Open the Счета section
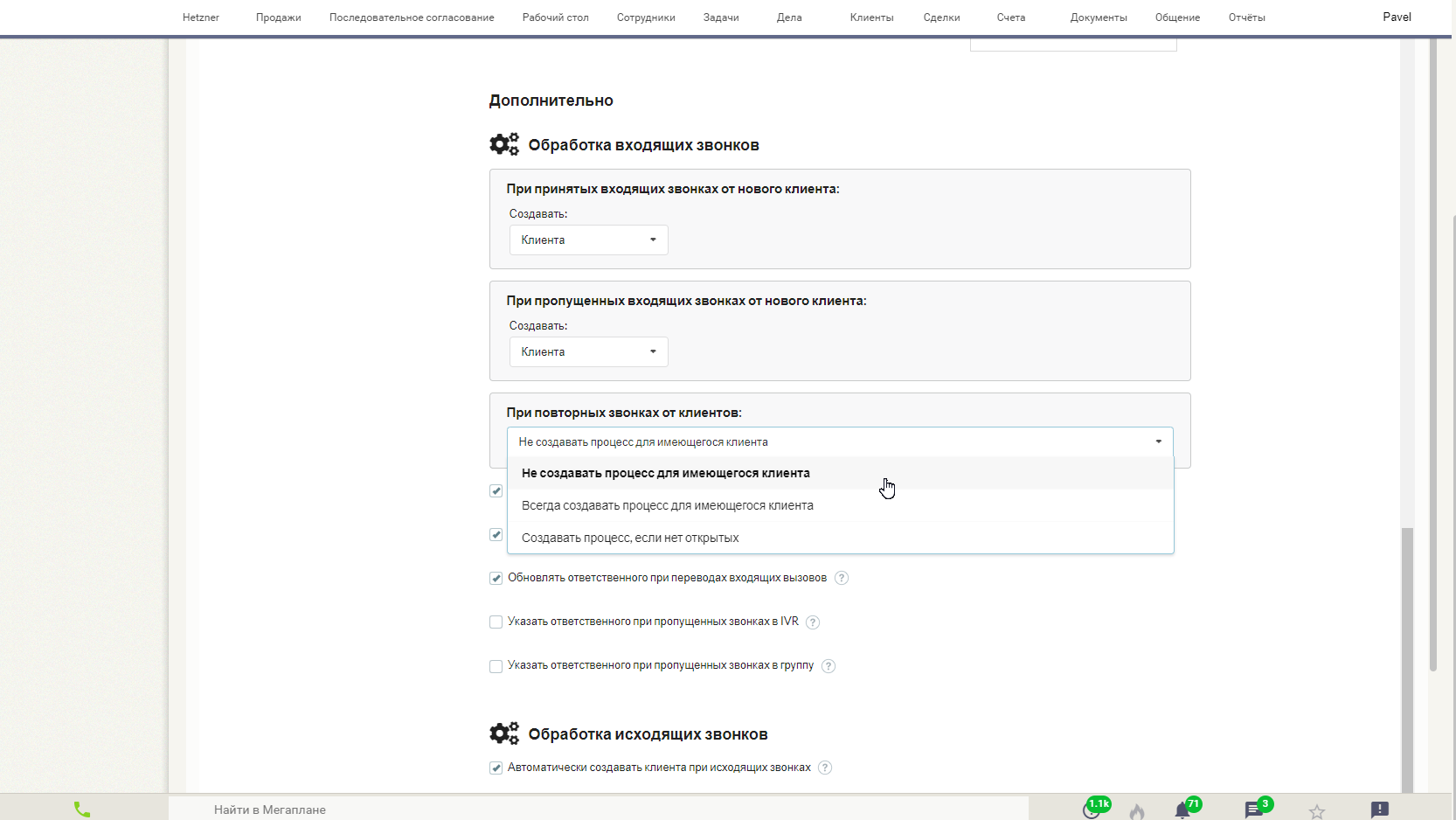The height and width of the screenshot is (820, 1456). 1011,17
